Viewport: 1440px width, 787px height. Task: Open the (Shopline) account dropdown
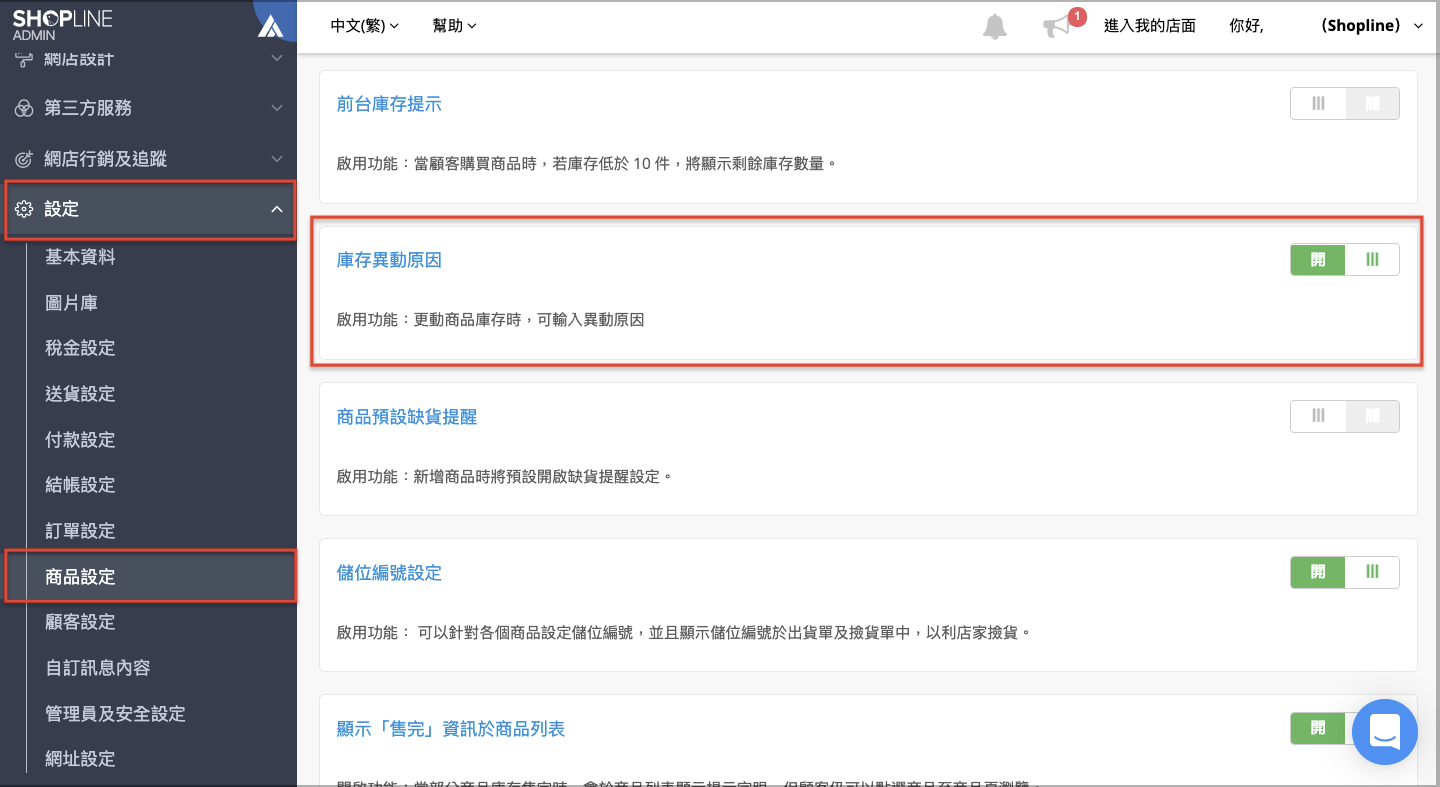coord(1372,26)
